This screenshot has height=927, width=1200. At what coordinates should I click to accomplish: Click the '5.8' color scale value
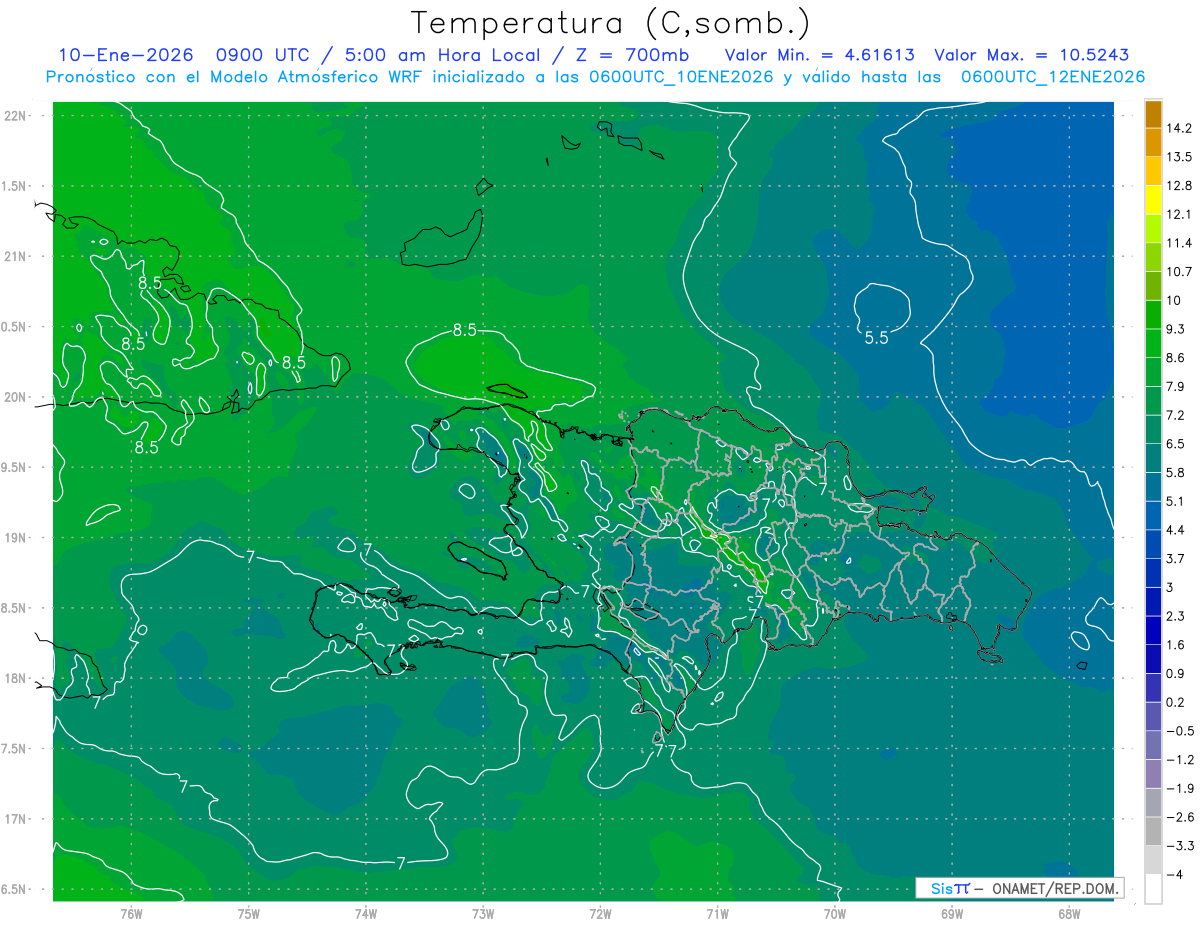coord(1175,472)
